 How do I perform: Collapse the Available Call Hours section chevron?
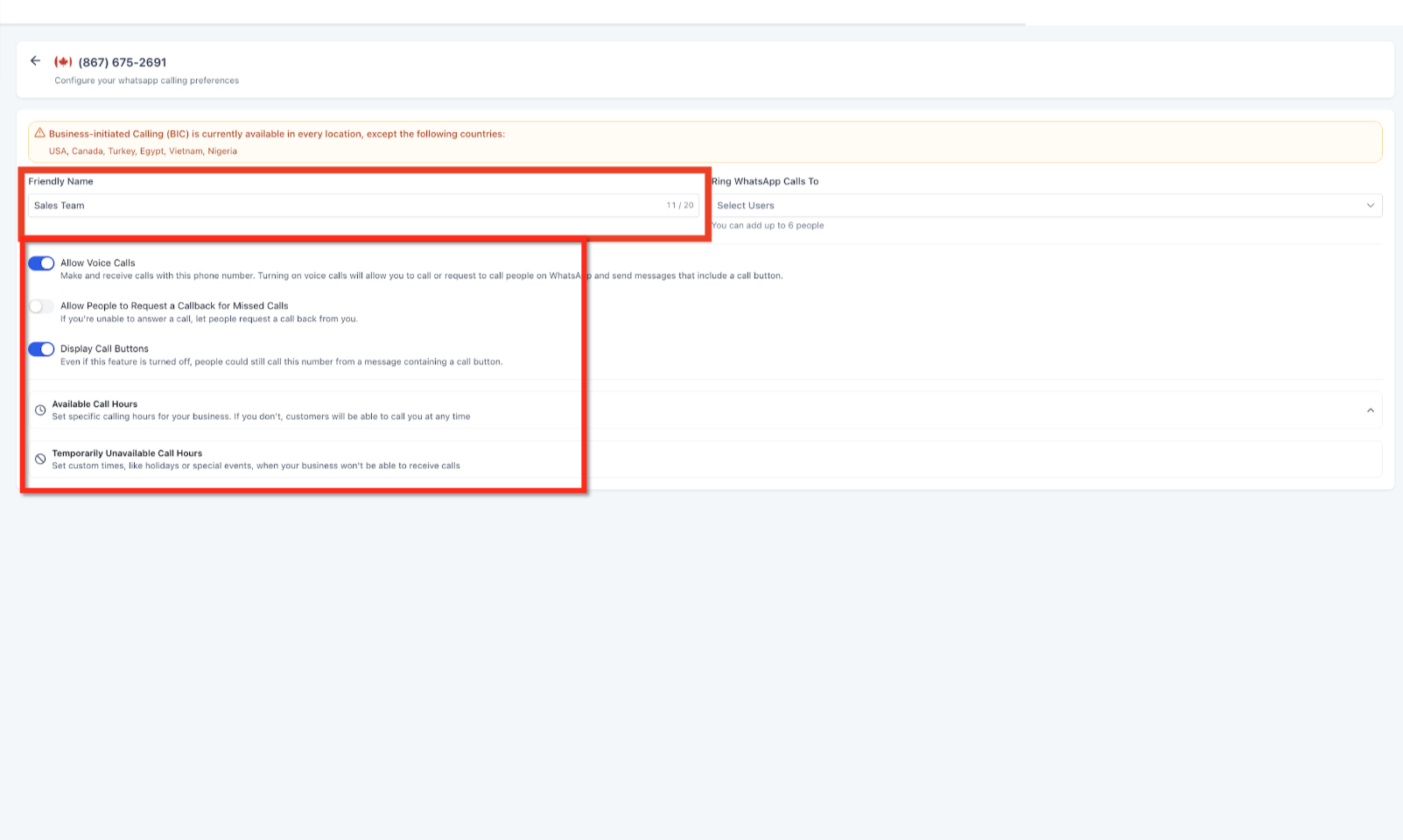tap(1371, 410)
